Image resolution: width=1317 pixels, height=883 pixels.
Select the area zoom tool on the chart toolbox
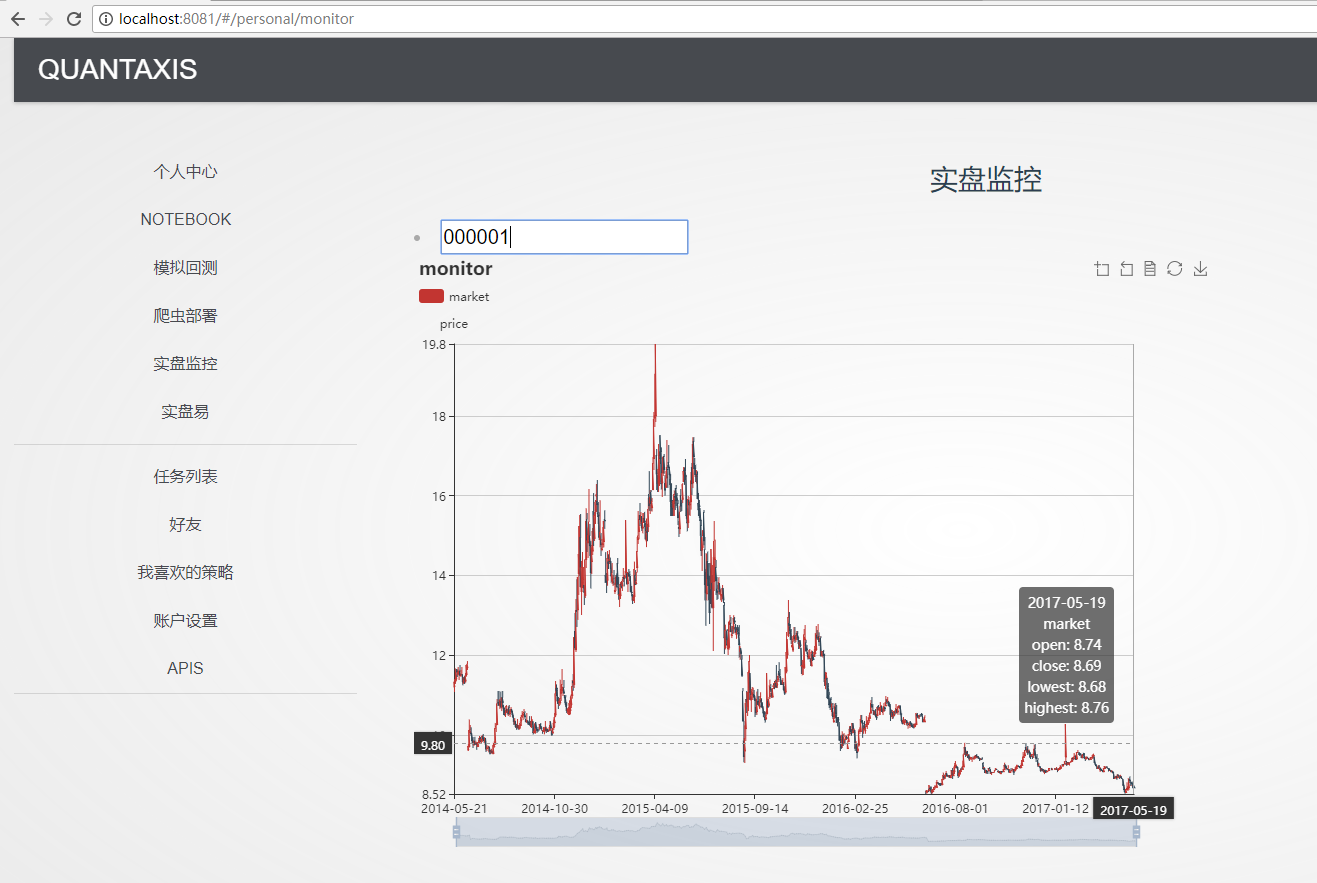tap(1101, 268)
